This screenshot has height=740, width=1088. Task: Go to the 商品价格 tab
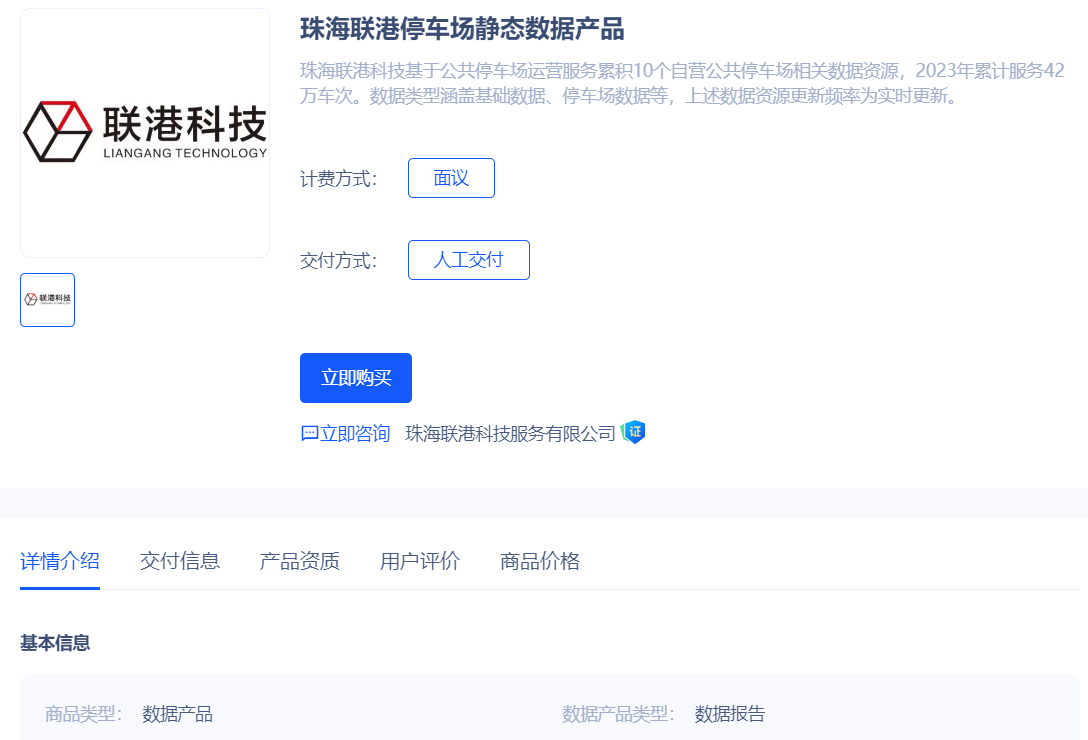540,561
